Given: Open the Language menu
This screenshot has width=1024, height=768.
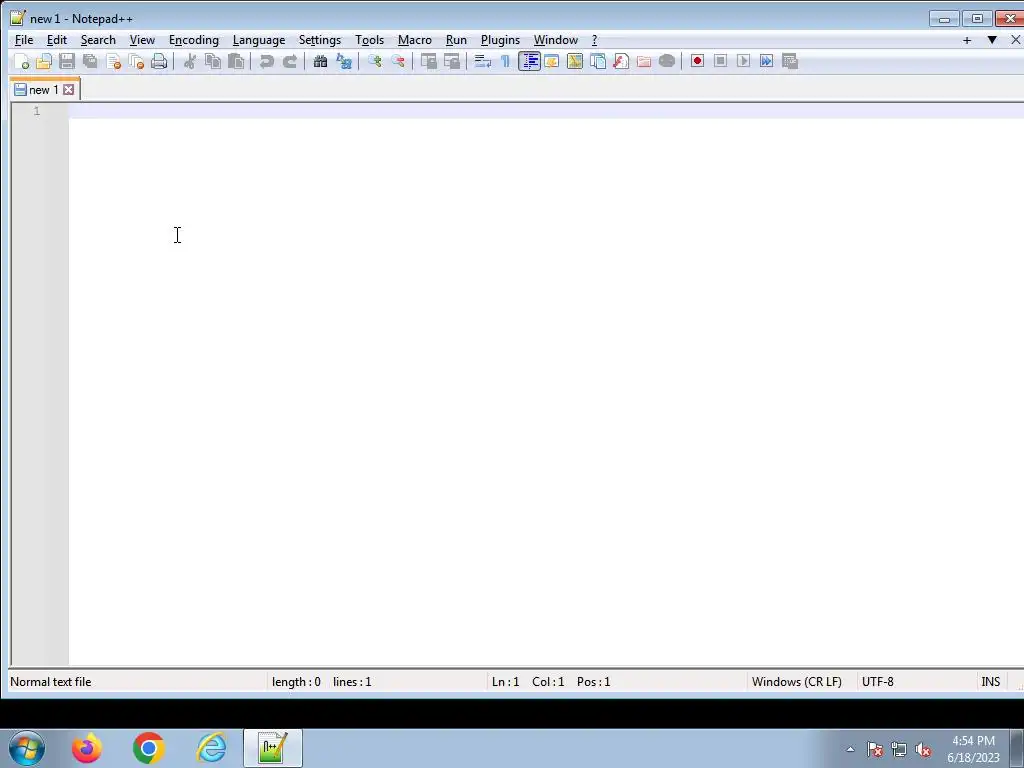Looking at the screenshot, I should pos(259,40).
